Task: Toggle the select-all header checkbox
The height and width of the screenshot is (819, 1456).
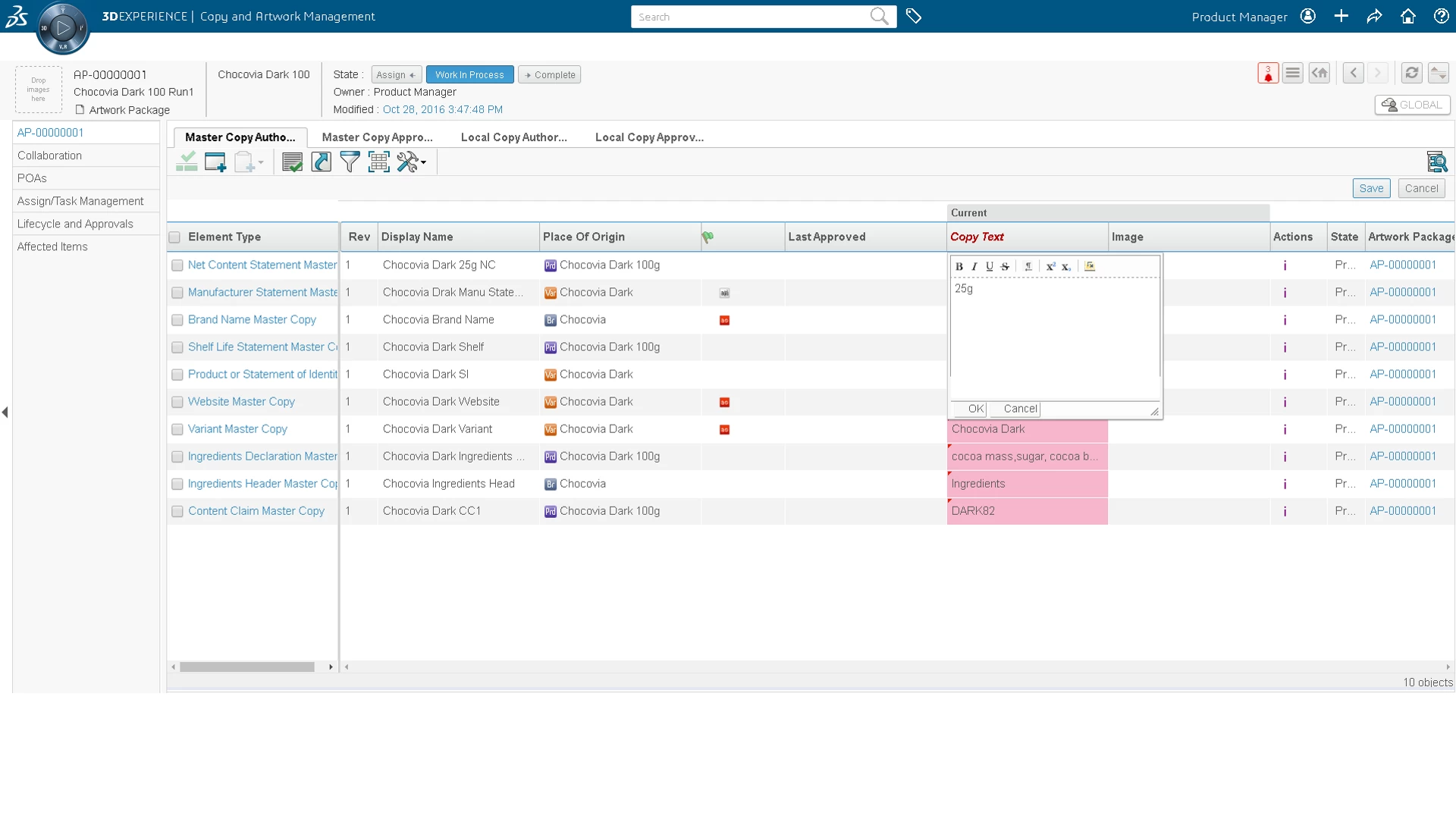Action: coord(174,237)
